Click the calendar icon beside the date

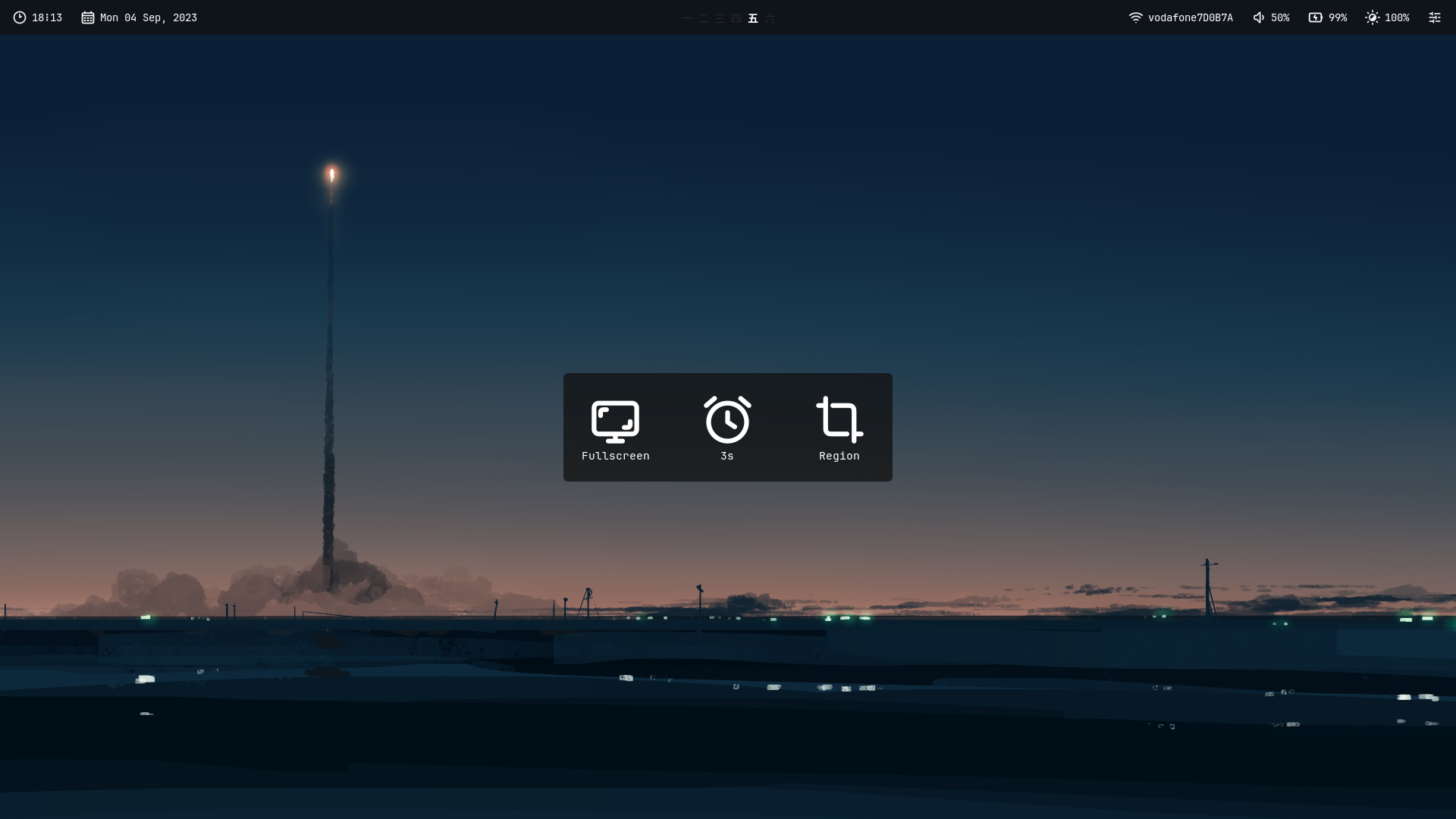(x=88, y=17)
